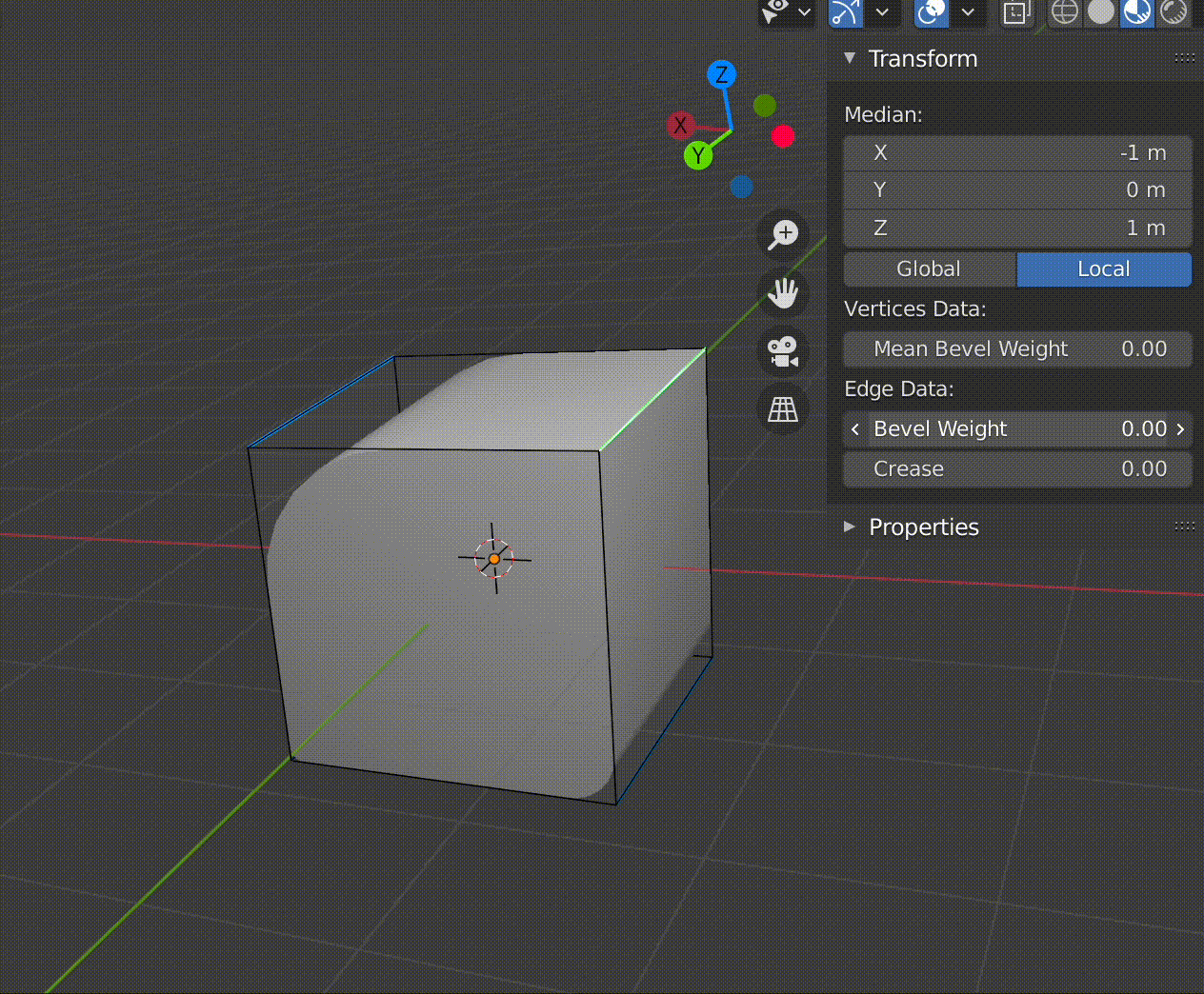Click the proportional editing icon

click(931, 13)
